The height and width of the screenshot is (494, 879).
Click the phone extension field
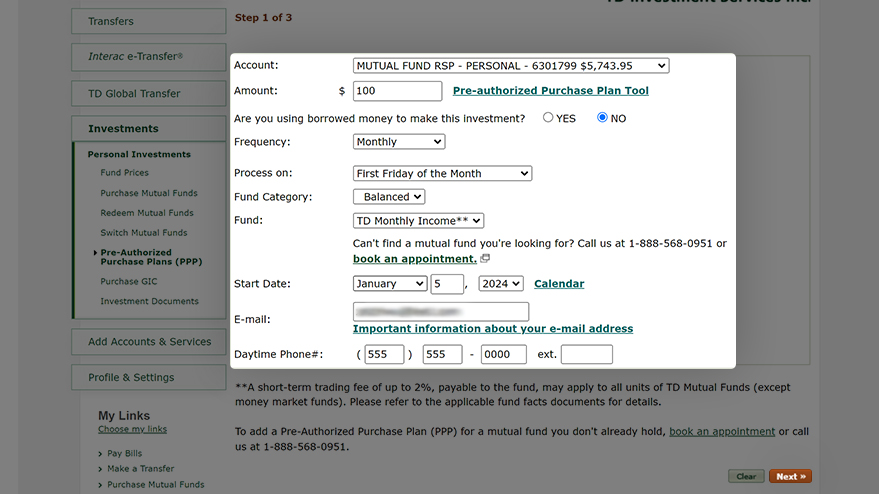click(586, 354)
